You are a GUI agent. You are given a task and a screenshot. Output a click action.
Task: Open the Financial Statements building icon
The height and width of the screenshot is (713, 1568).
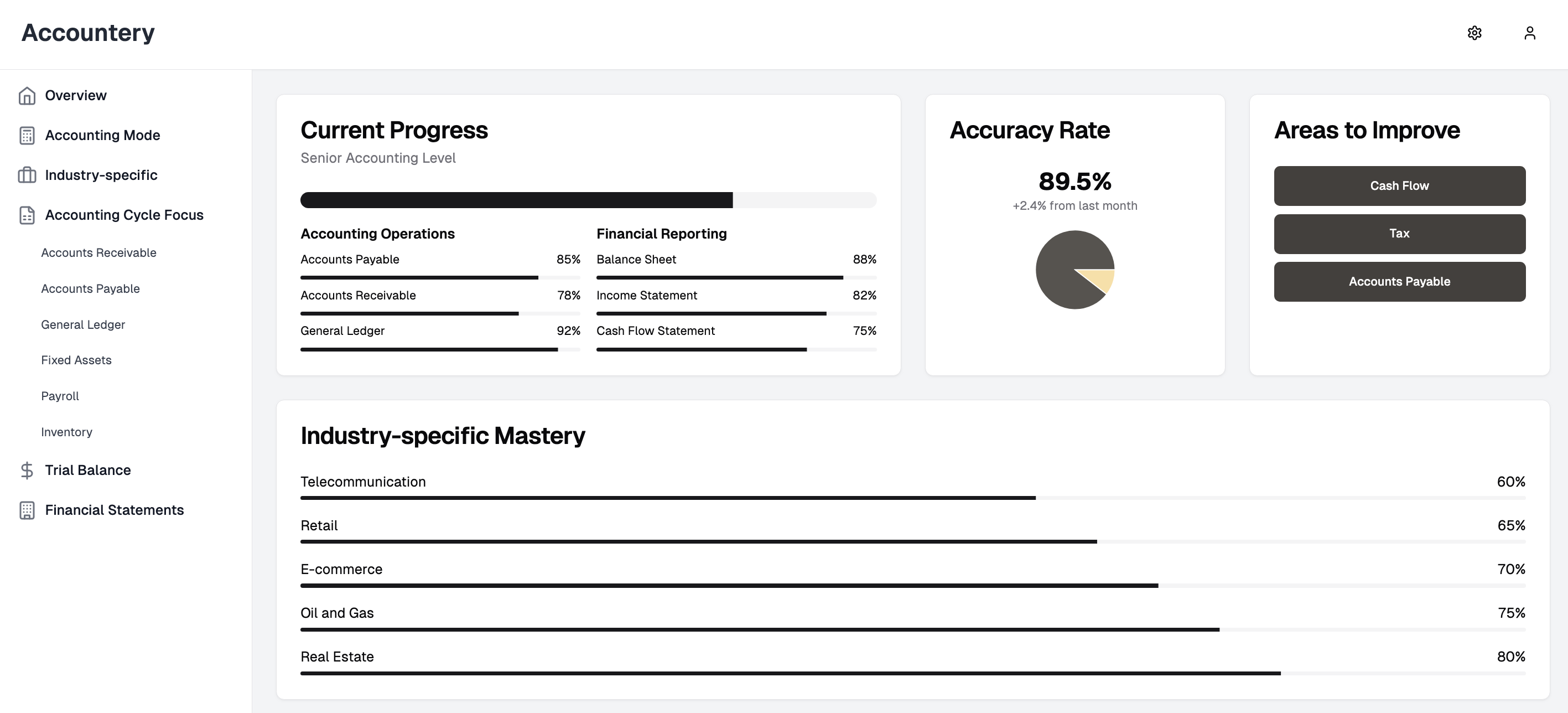[x=27, y=510]
